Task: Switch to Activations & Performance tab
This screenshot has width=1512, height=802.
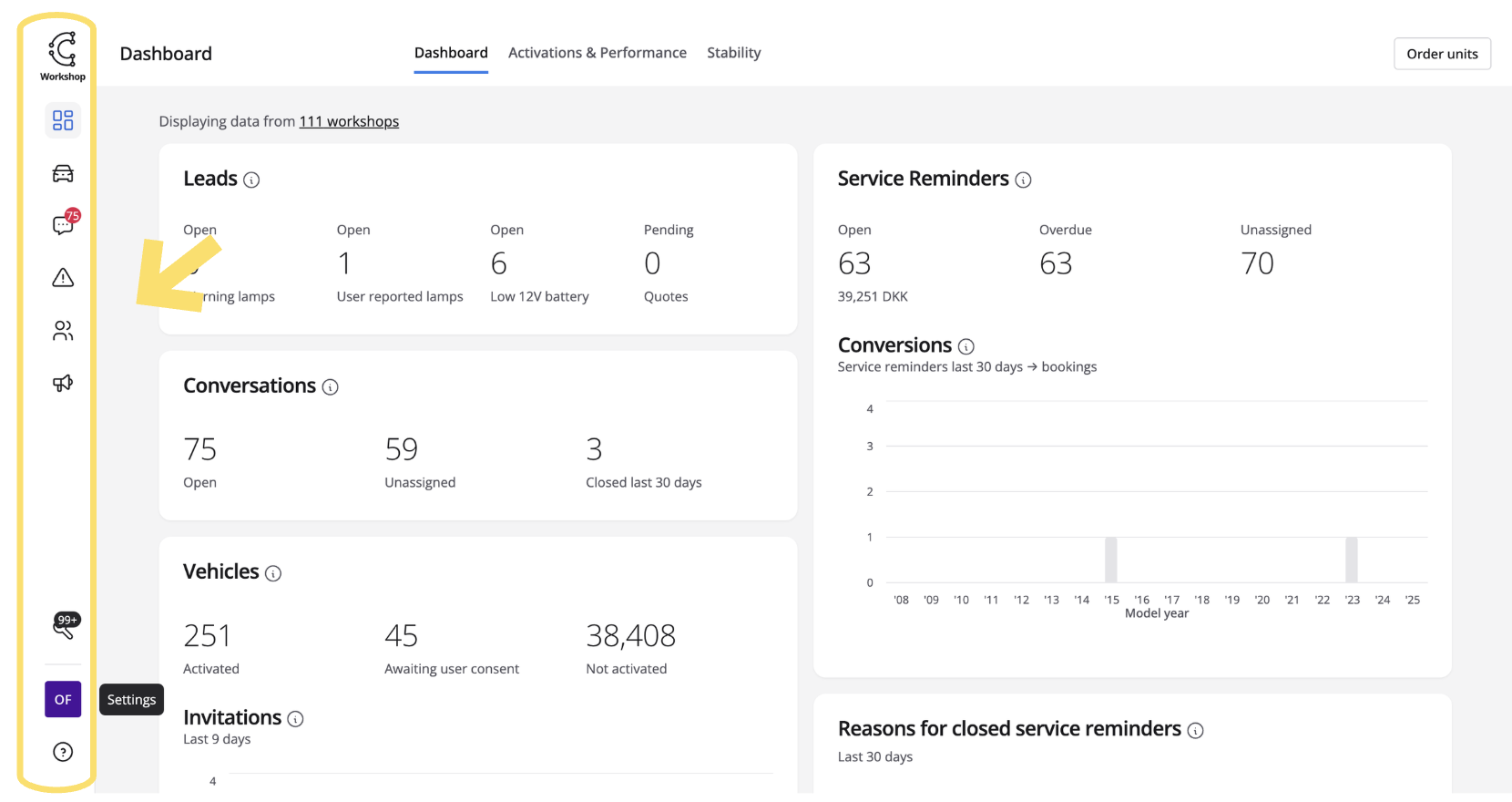Action: pyautogui.click(x=598, y=53)
